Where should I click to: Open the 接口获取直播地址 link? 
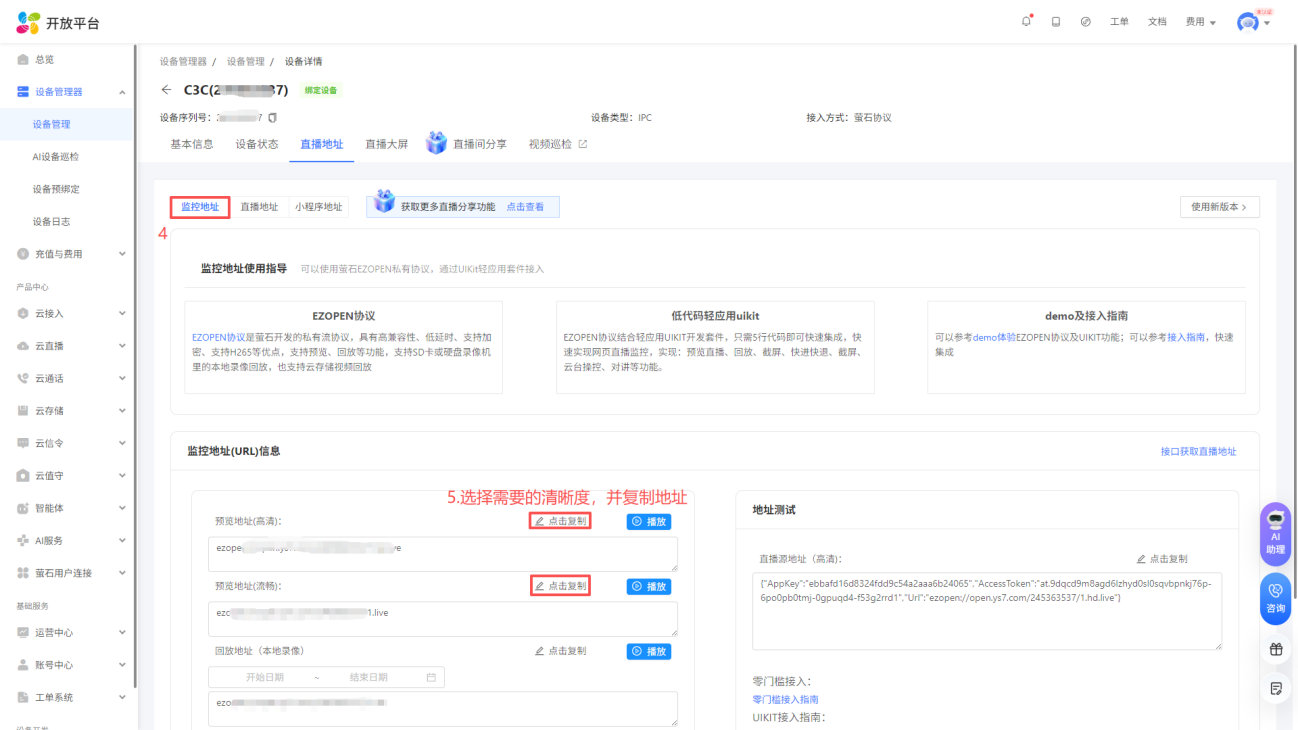point(1198,452)
